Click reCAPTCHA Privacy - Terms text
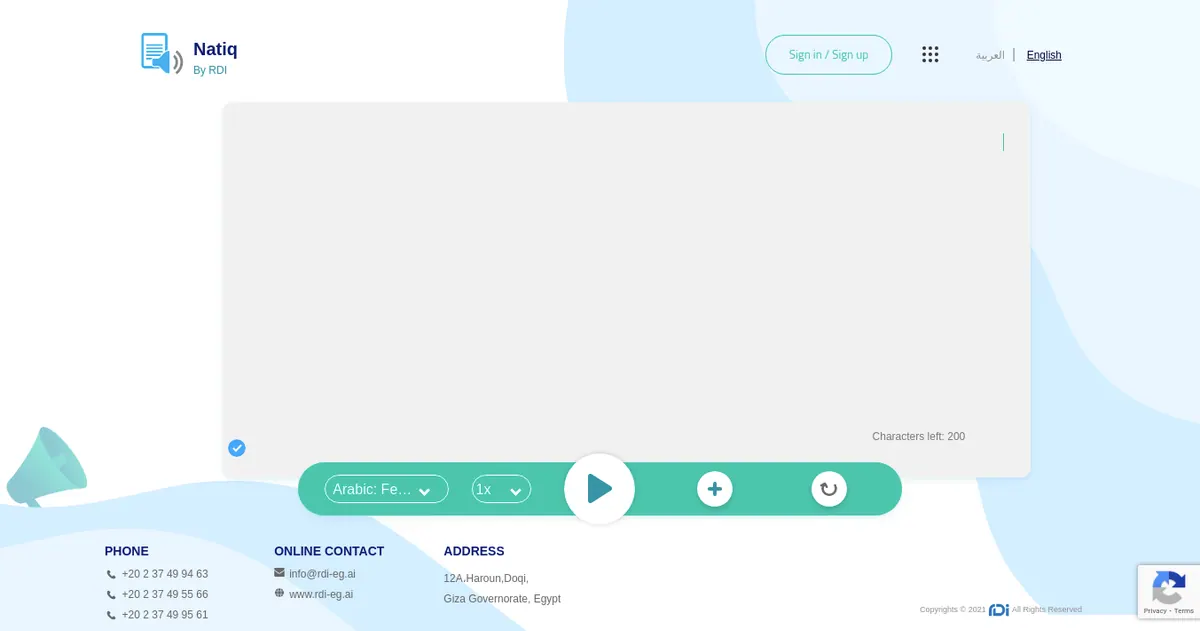 pos(1169,610)
